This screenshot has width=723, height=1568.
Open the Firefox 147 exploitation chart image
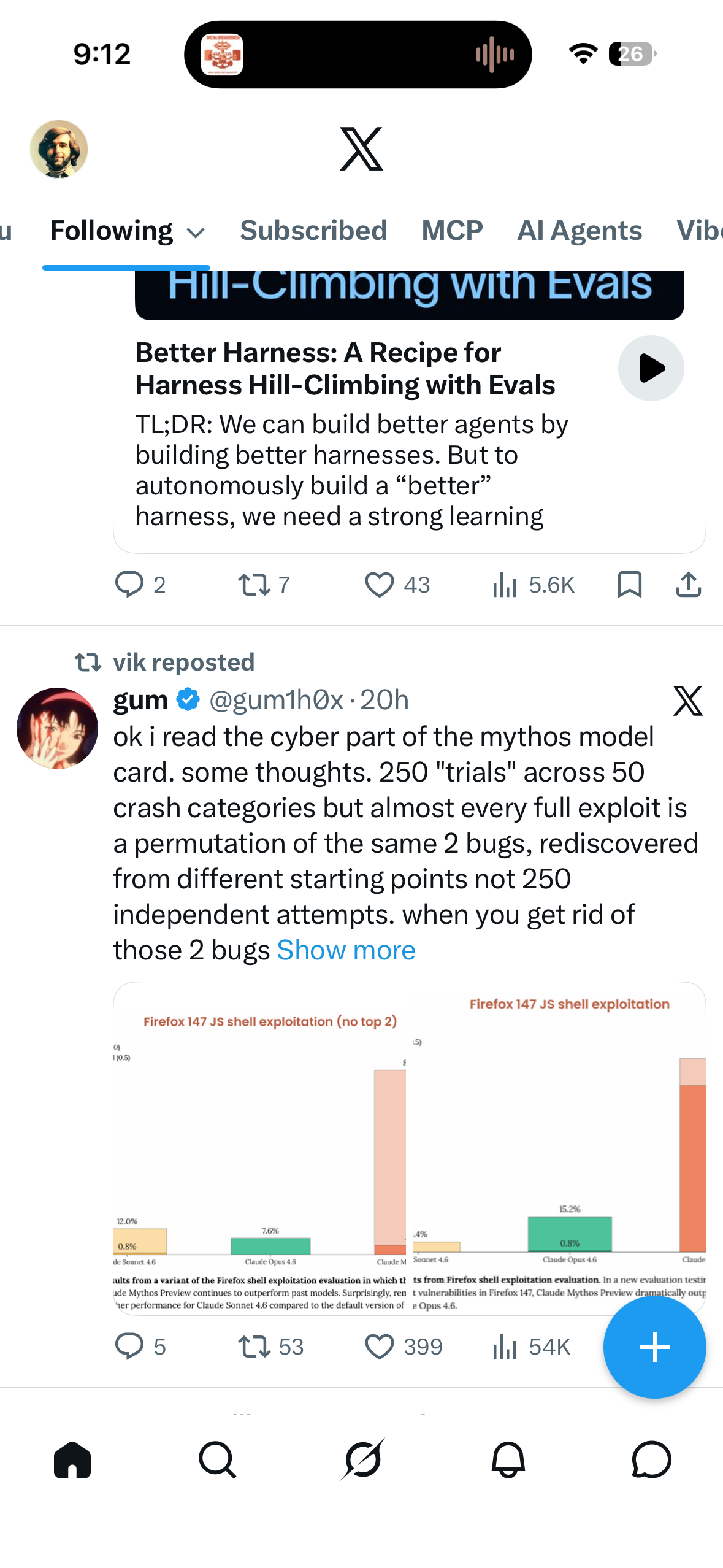409,1147
